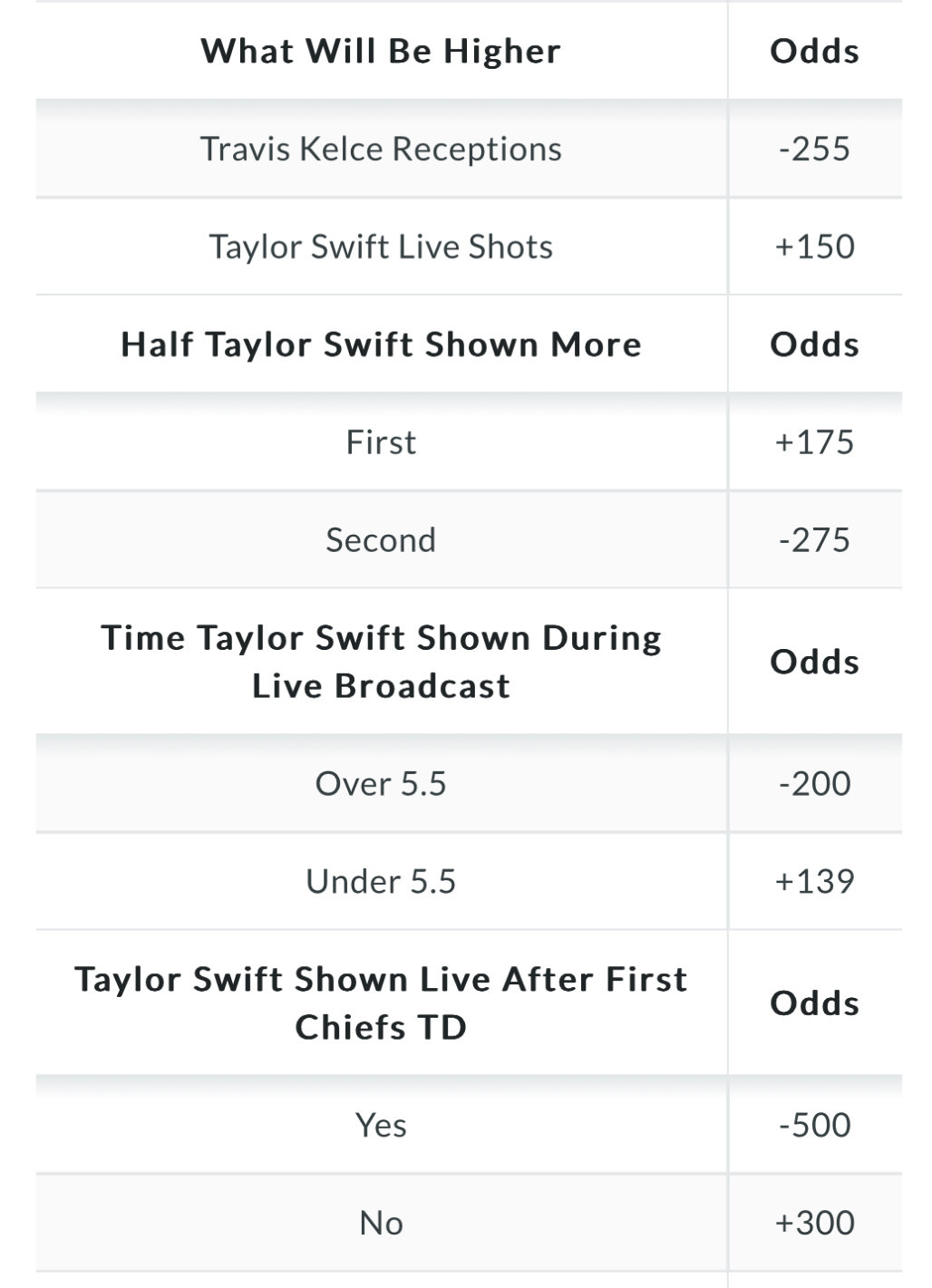932x1288 pixels.
Task: Select the First half option
Action: (x=469, y=442)
